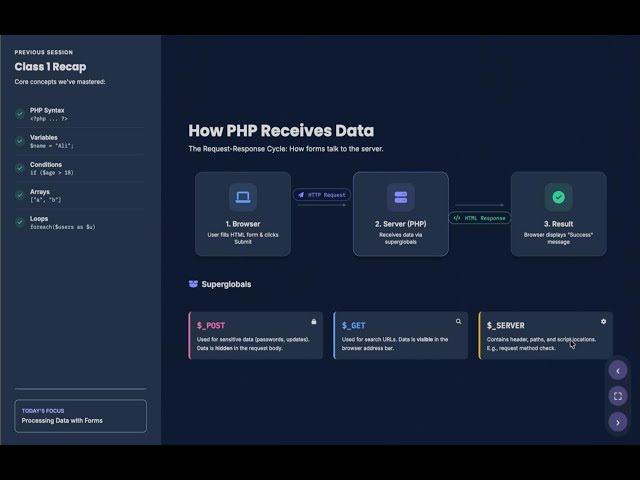
Task: Click the $_GET description about search URLs
Action: click(x=395, y=344)
